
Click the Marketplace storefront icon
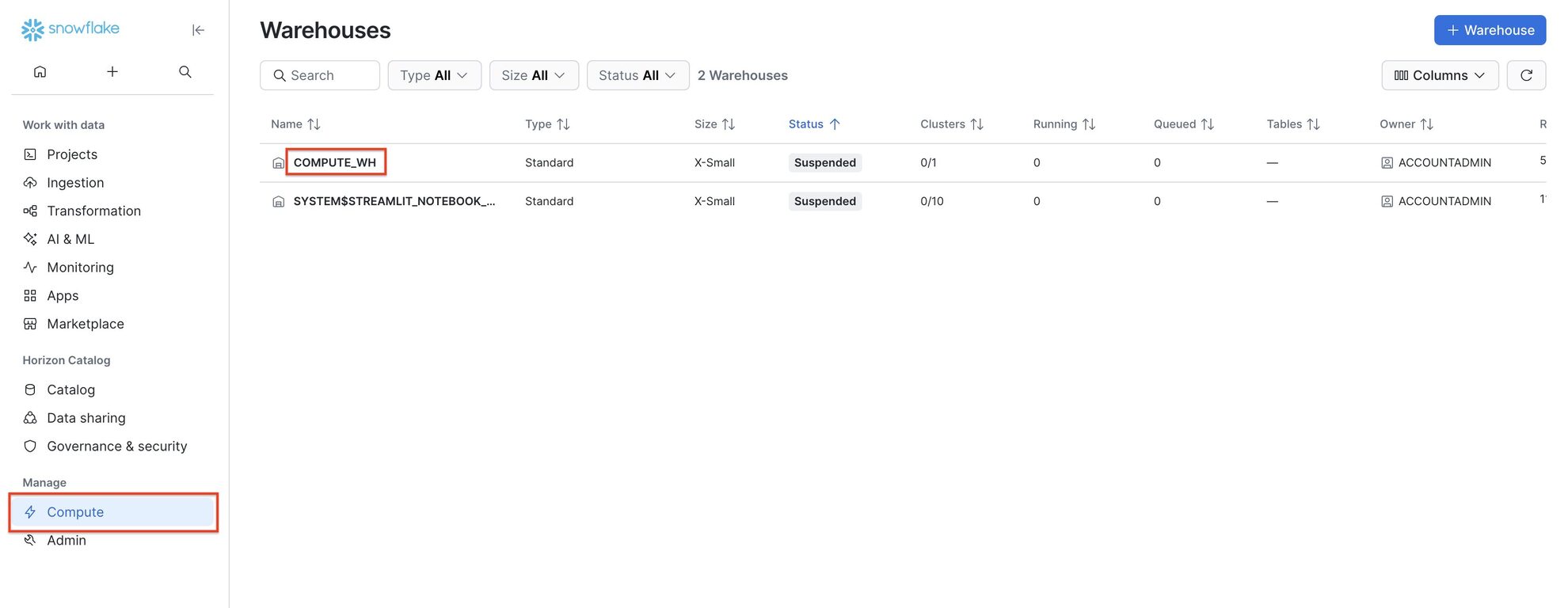click(x=30, y=324)
